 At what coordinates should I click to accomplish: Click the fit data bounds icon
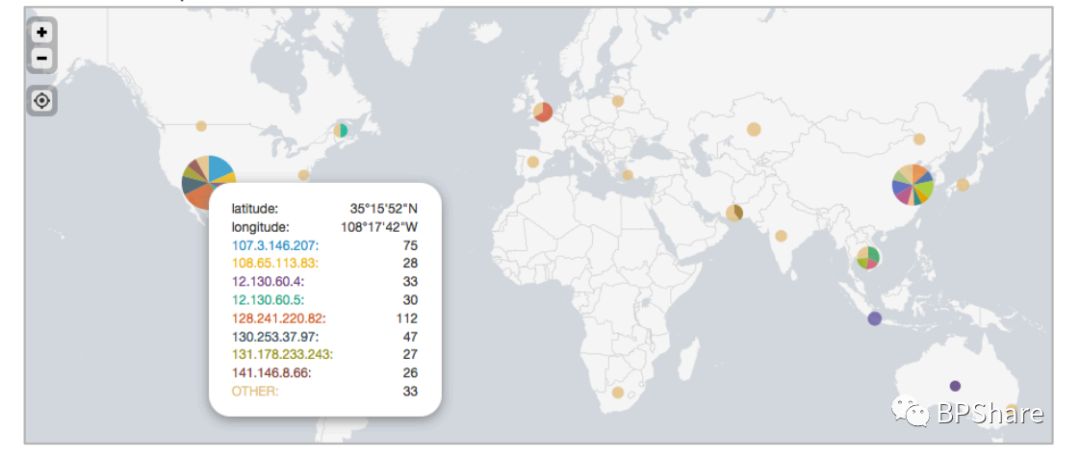42,101
